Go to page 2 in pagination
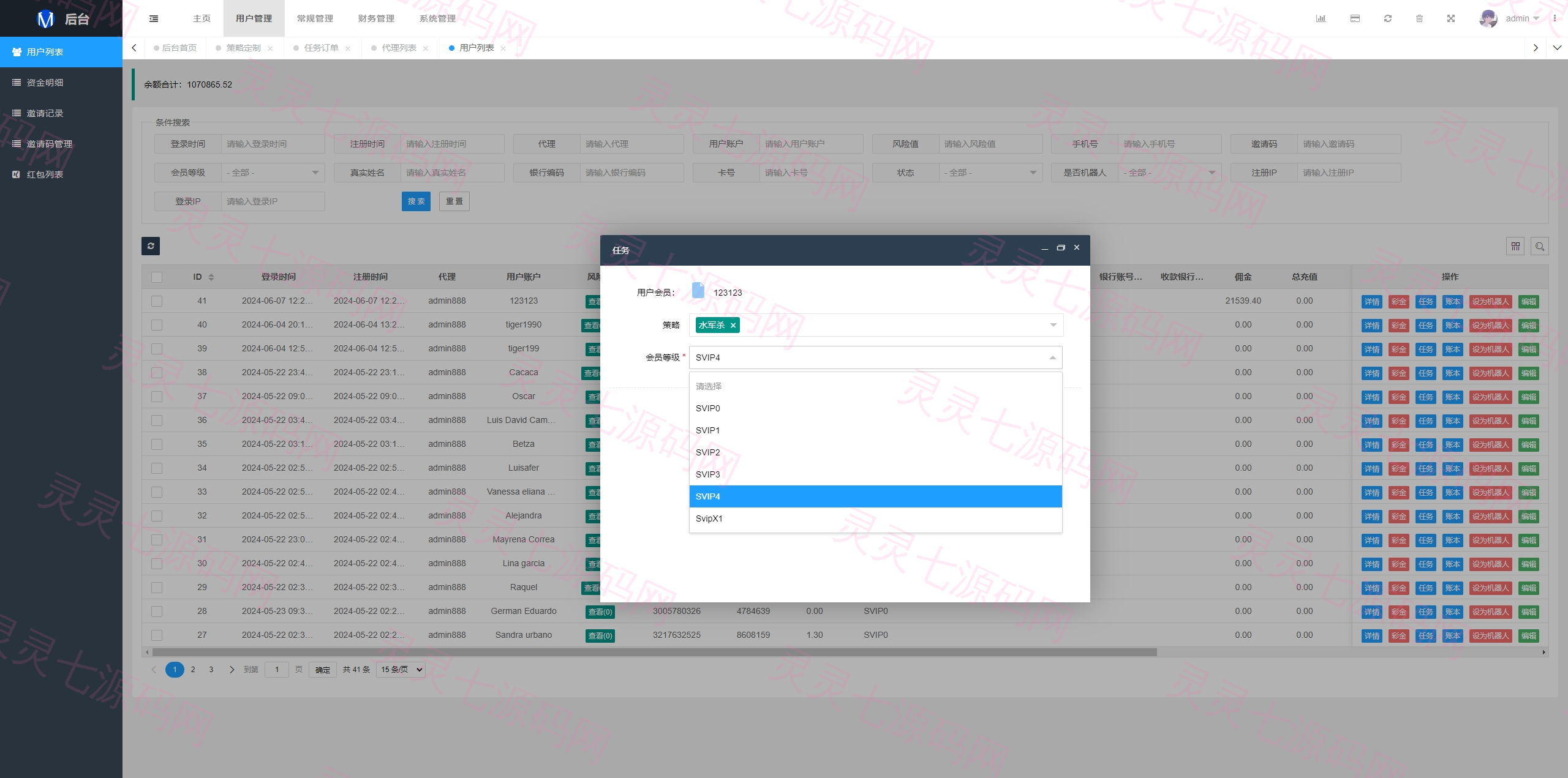 click(x=193, y=670)
